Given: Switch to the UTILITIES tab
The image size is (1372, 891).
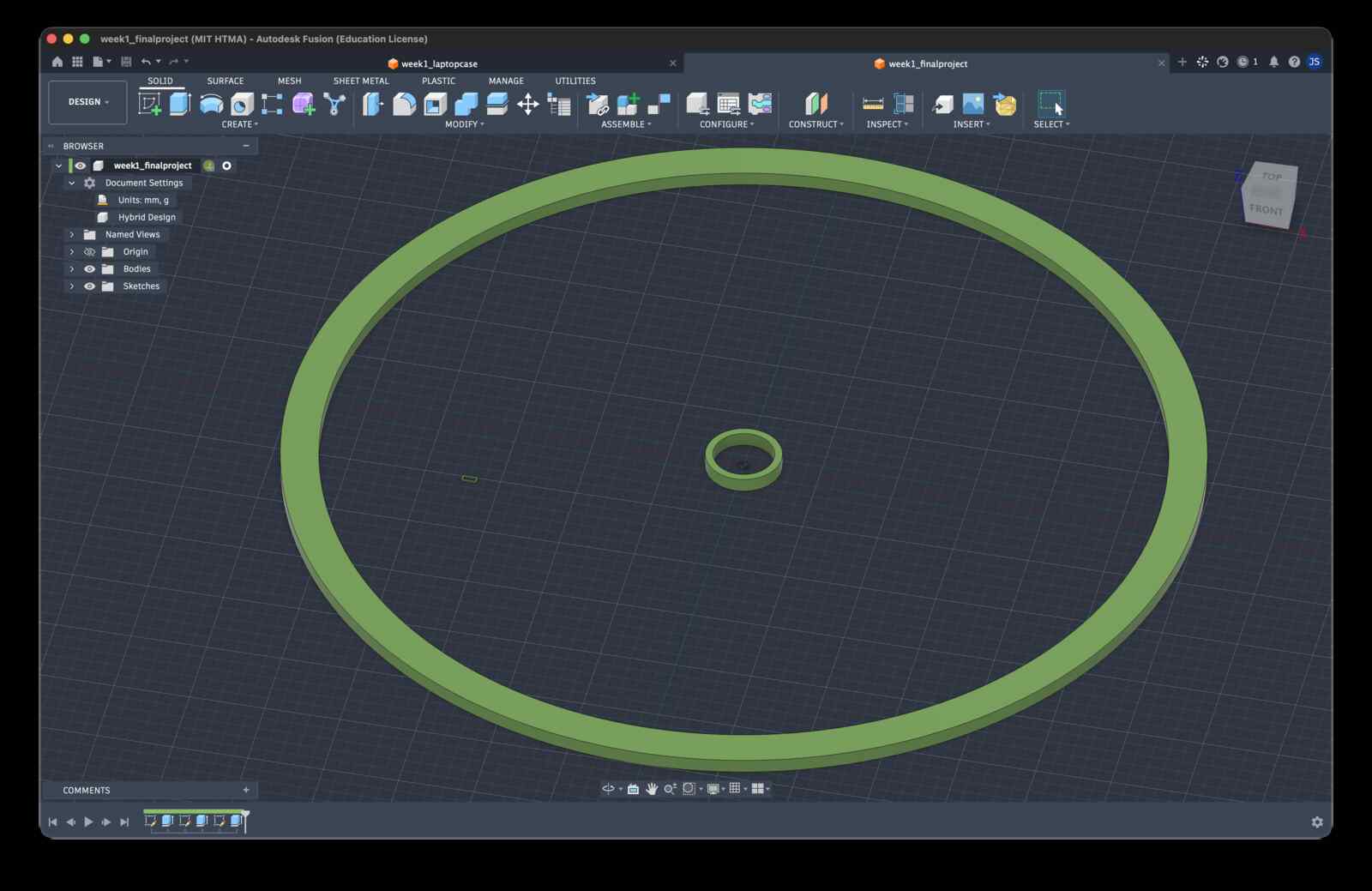Looking at the screenshot, I should click(575, 81).
